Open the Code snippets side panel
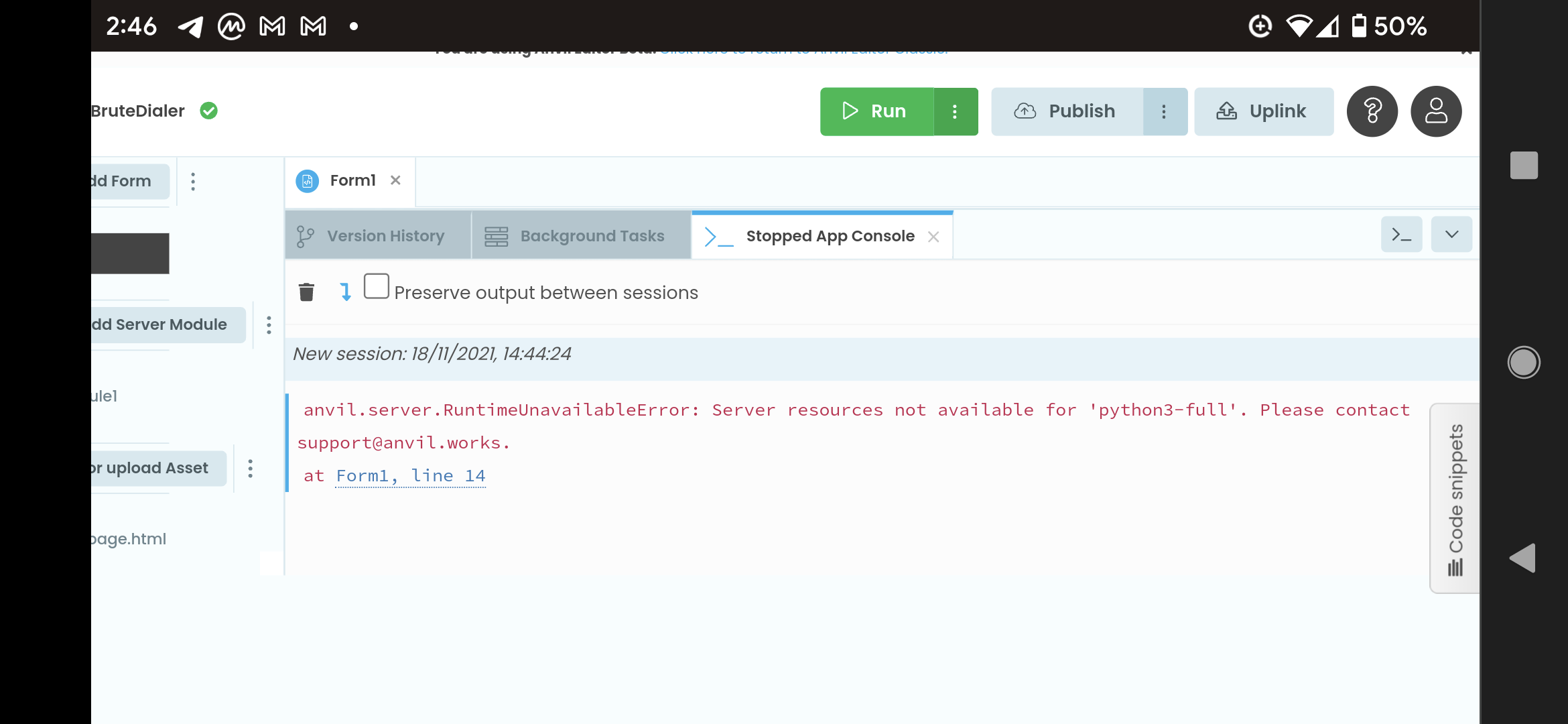Viewport: 1568px width, 724px height. pos(1455,498)
